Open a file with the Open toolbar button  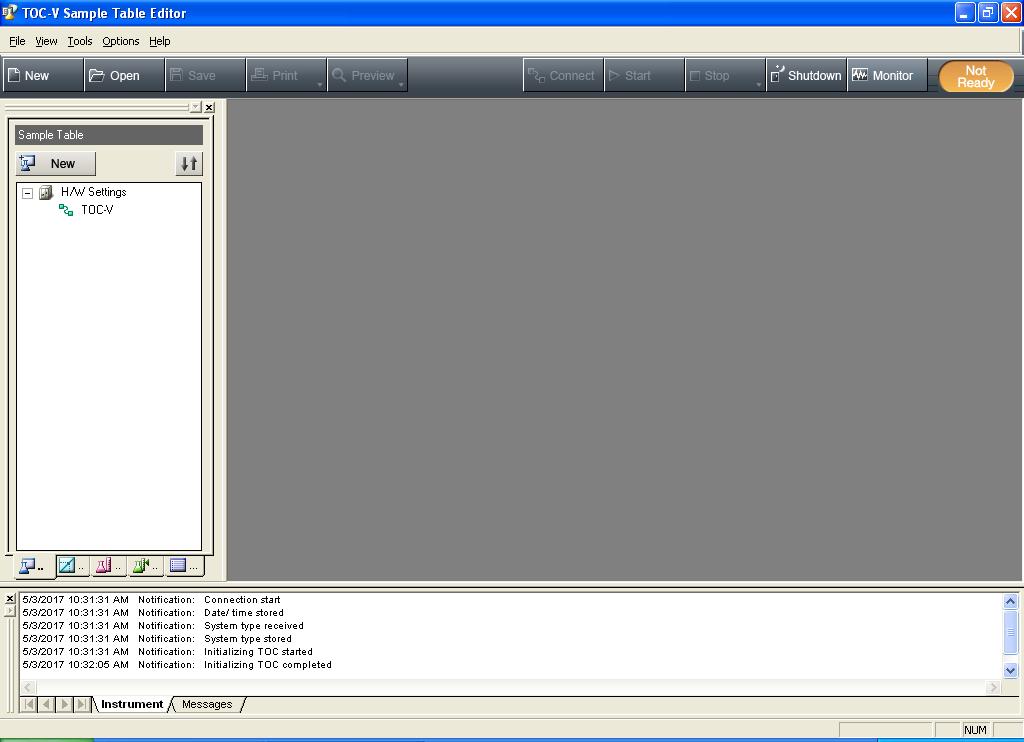click(x=124, y=75)
